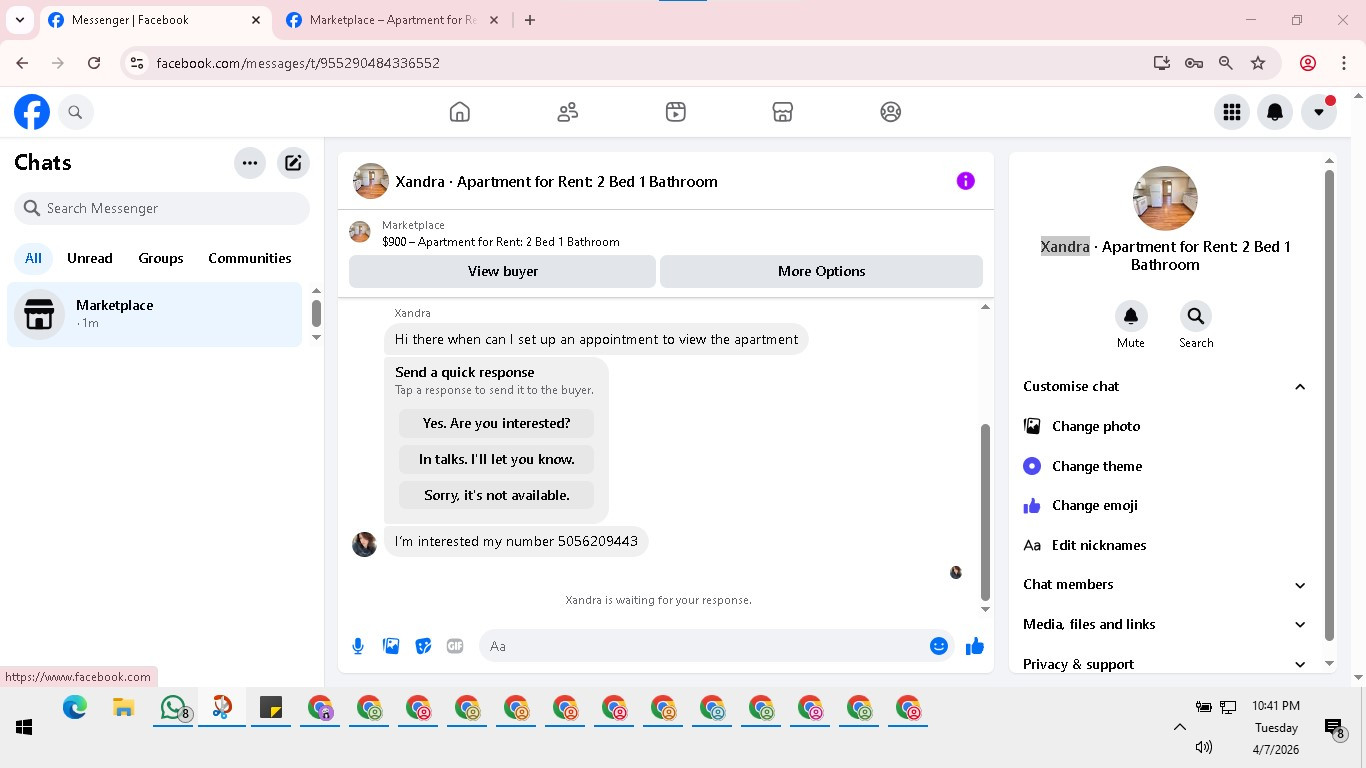Open the Facebook notifications bell

1275,112
